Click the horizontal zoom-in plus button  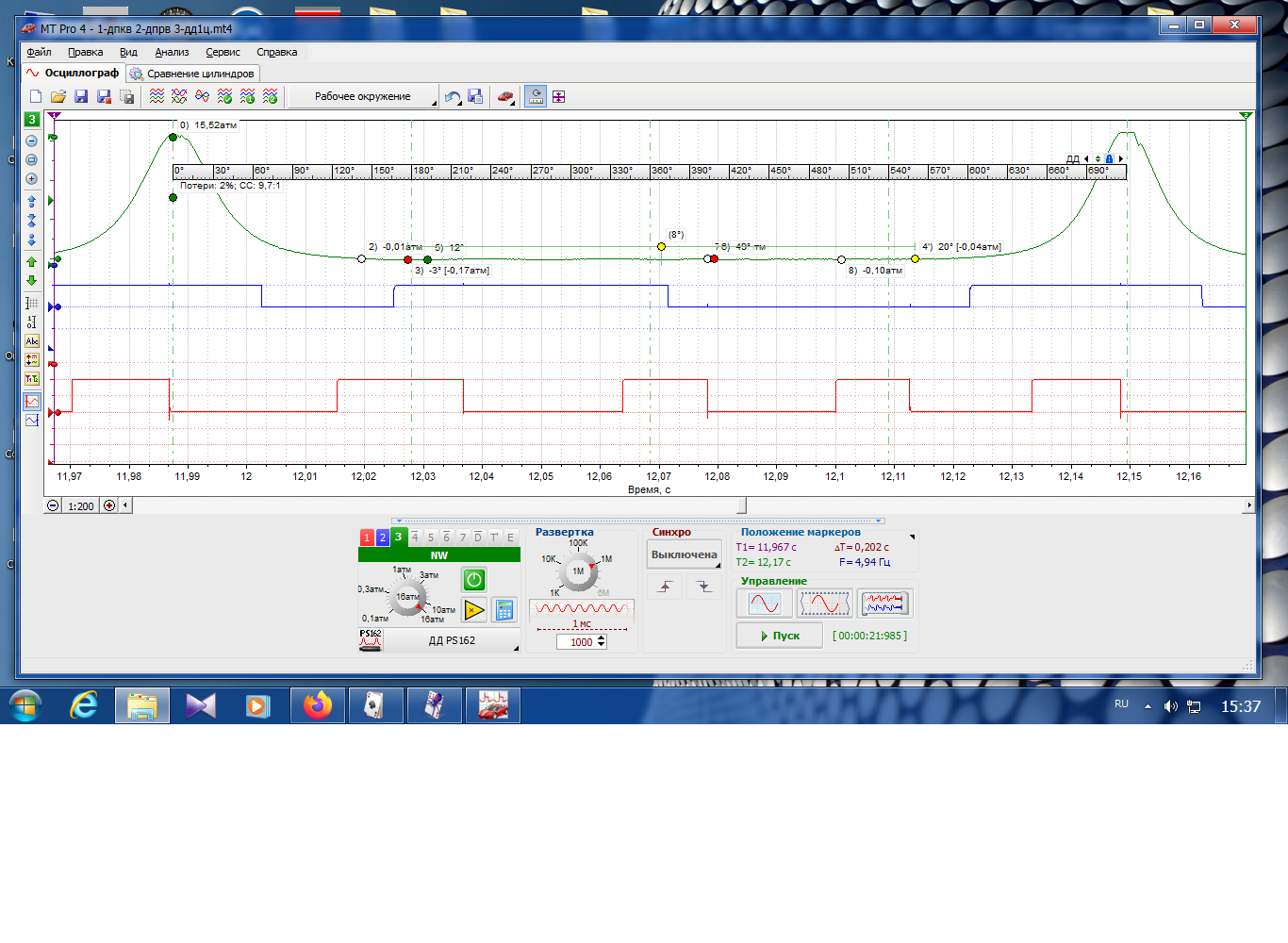[x=109, y=505]
